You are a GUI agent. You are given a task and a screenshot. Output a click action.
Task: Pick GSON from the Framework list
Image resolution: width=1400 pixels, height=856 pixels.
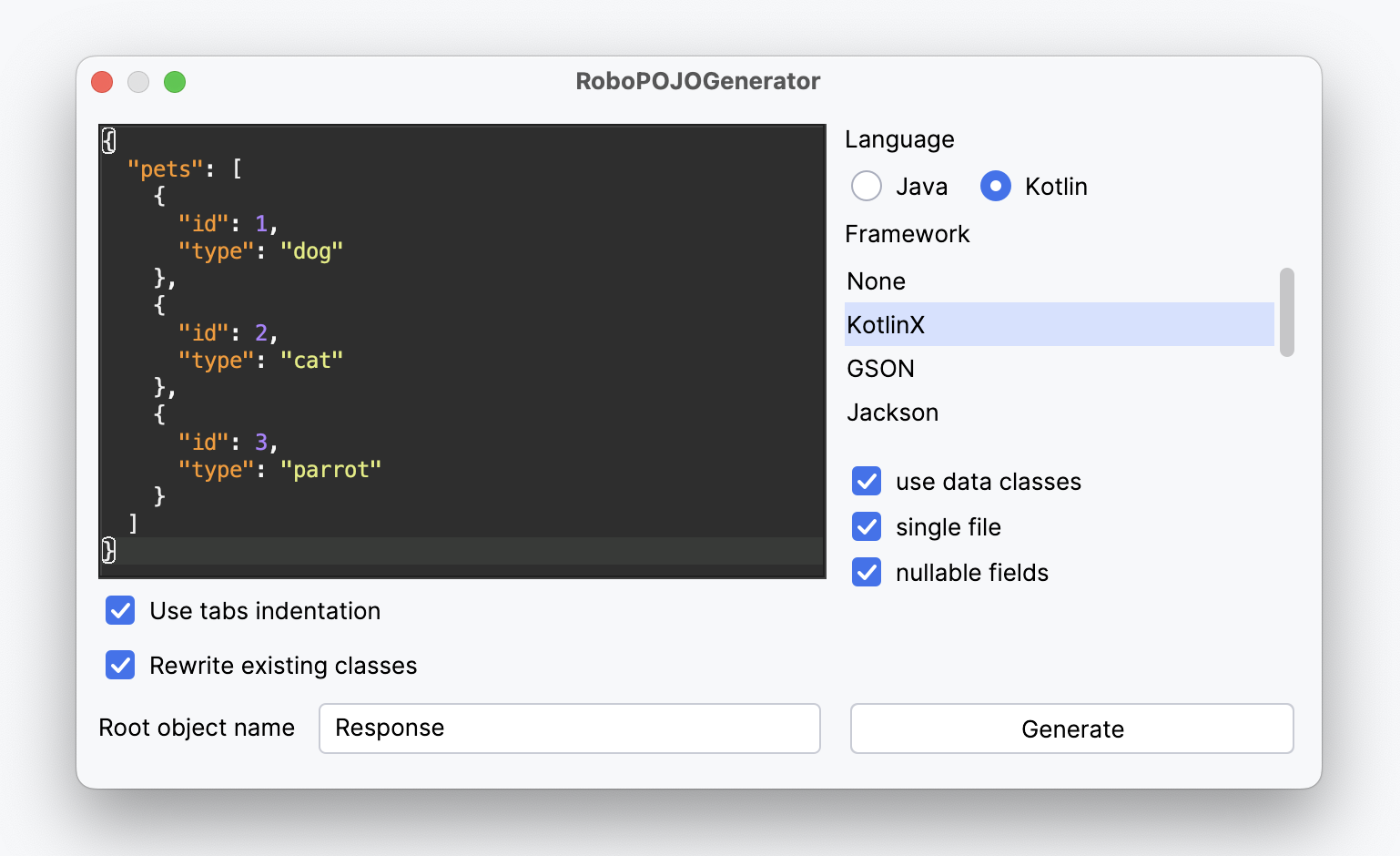[880, 369]
